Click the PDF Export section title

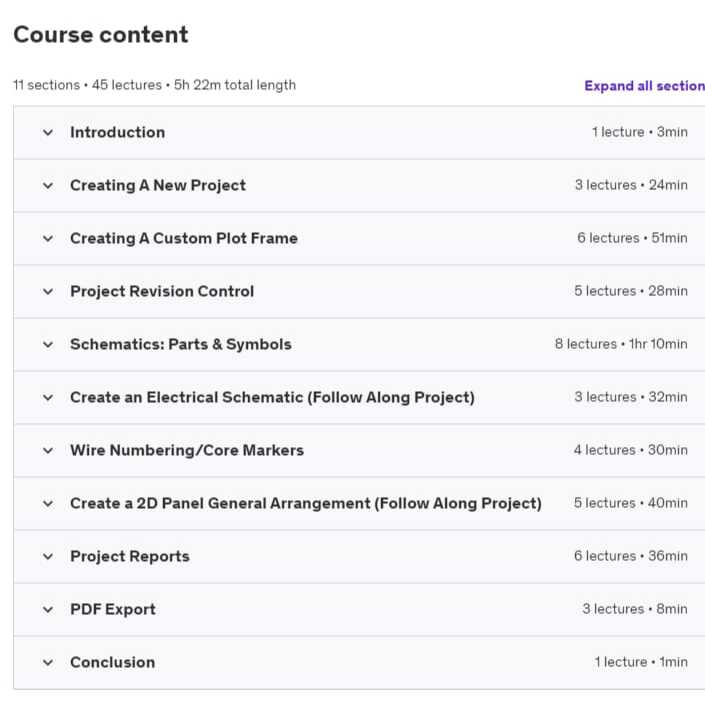click(112, 609)
